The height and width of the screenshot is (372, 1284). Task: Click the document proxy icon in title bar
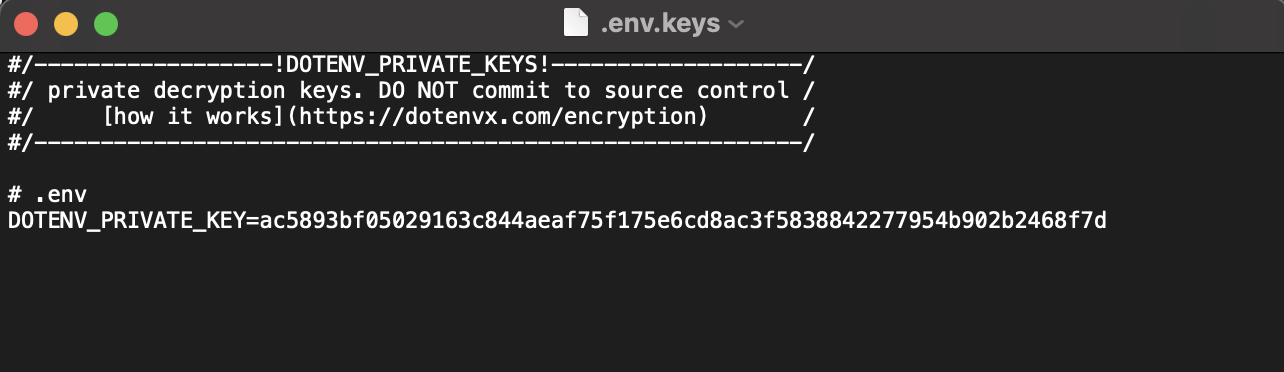[x=575, y=23]
